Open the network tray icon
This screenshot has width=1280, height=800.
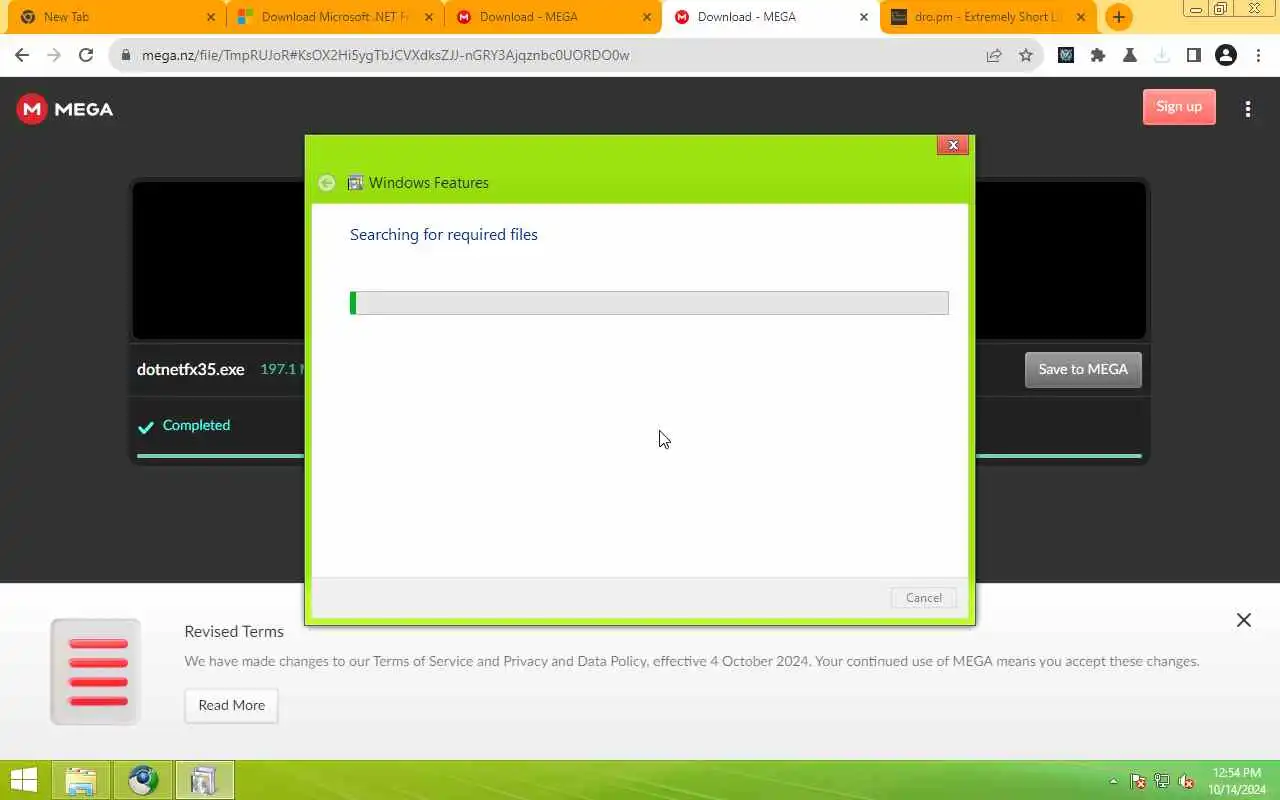[x=1162, y=781]
